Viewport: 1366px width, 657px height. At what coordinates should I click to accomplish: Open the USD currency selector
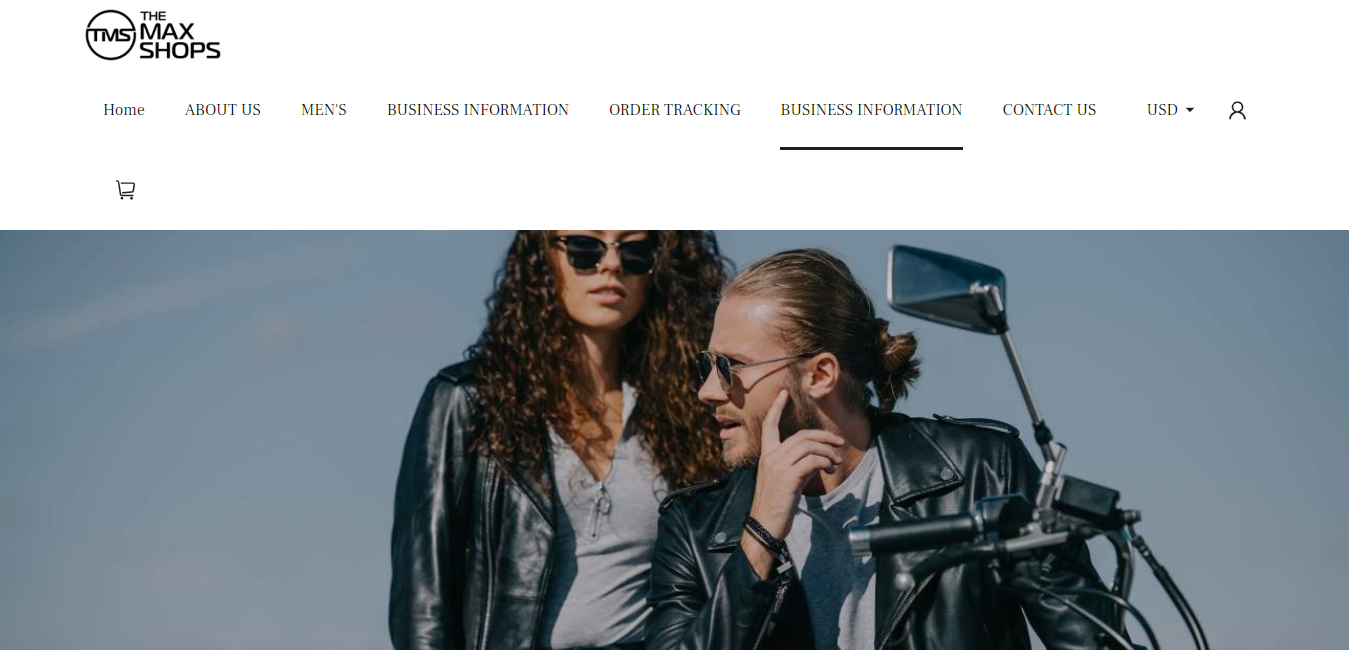1170,110
